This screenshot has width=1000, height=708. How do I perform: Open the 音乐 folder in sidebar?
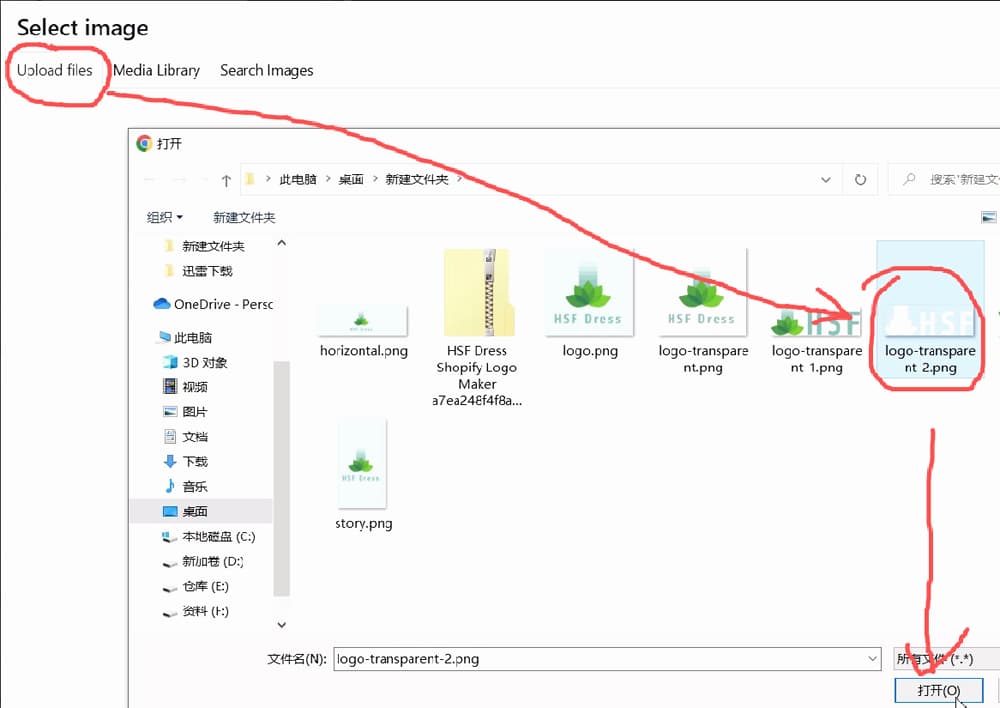[186, 487]
